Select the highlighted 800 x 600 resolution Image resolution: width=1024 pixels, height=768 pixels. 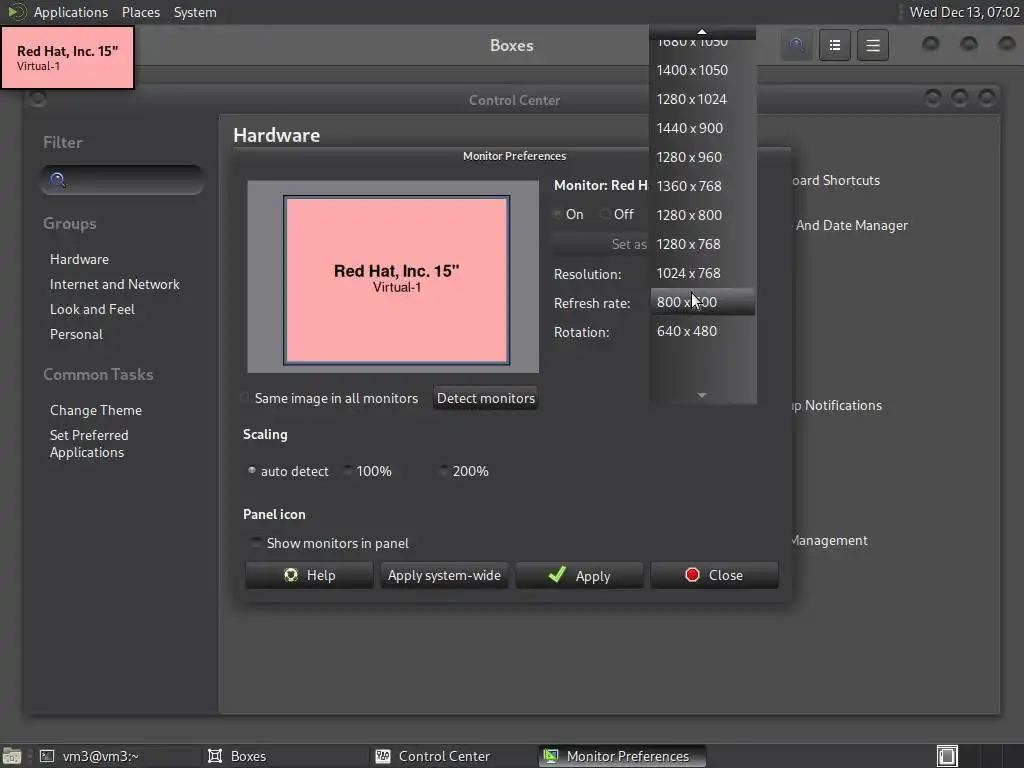[x=703, y=302]
